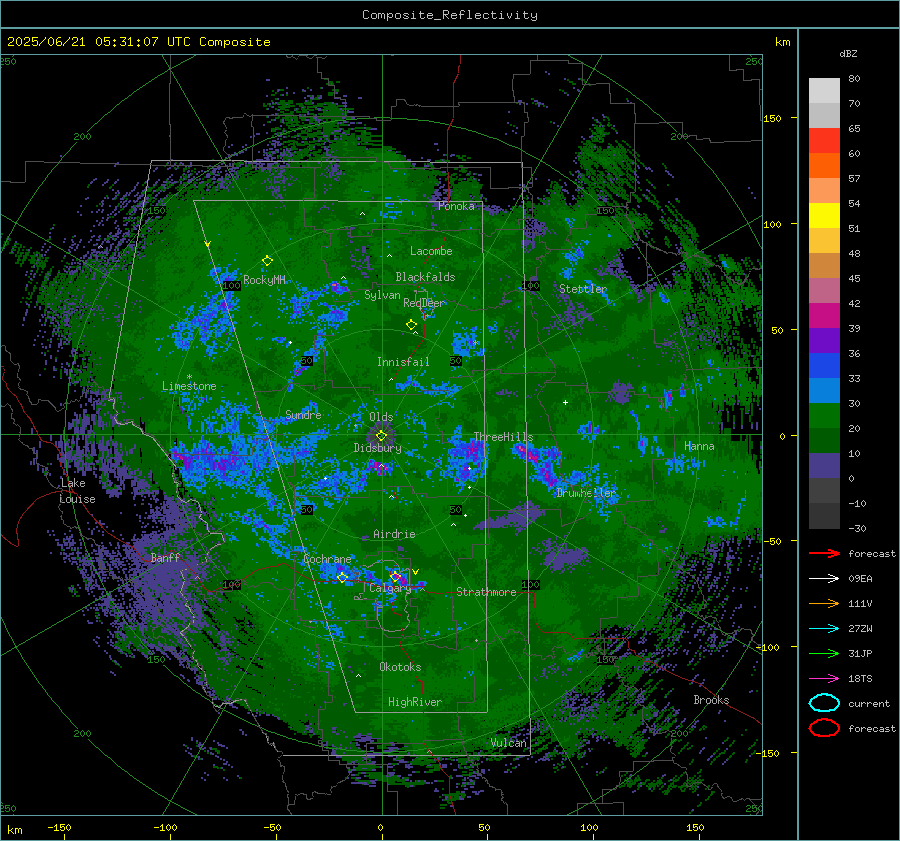Click the Sundre city label
Screen dimensions: 900x841
click(x=303, y=415)
